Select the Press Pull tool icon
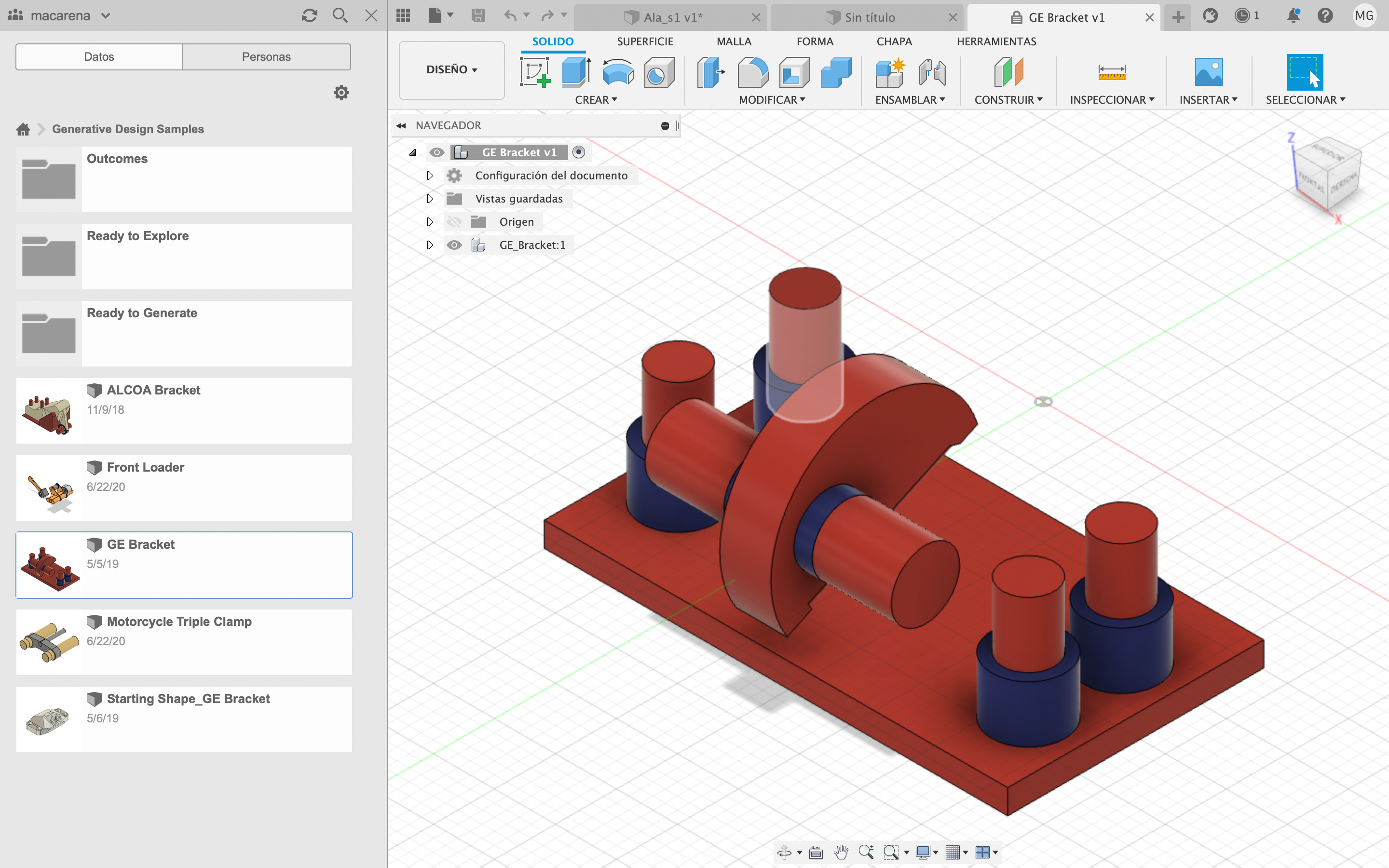The height and width of the screenshot is (868, 1389). point(711,72)
